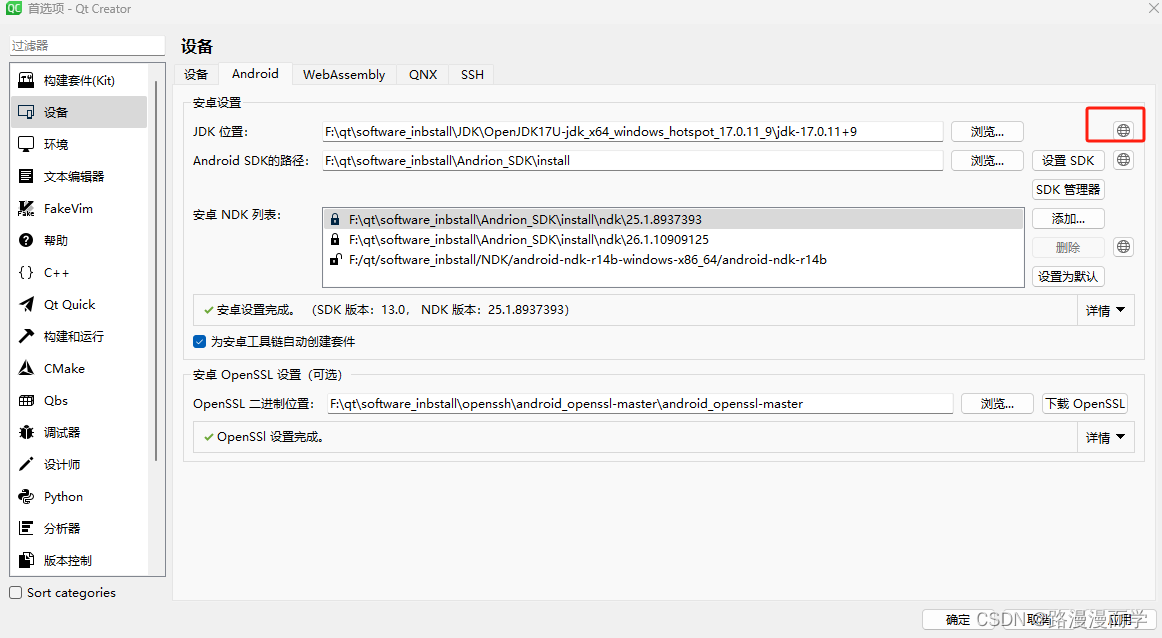The height and width of the screenshot is (638, 1162).
Task: Open the 调试器 debugger bug icon
Action: pyautogui.click(x=26, y=432)
